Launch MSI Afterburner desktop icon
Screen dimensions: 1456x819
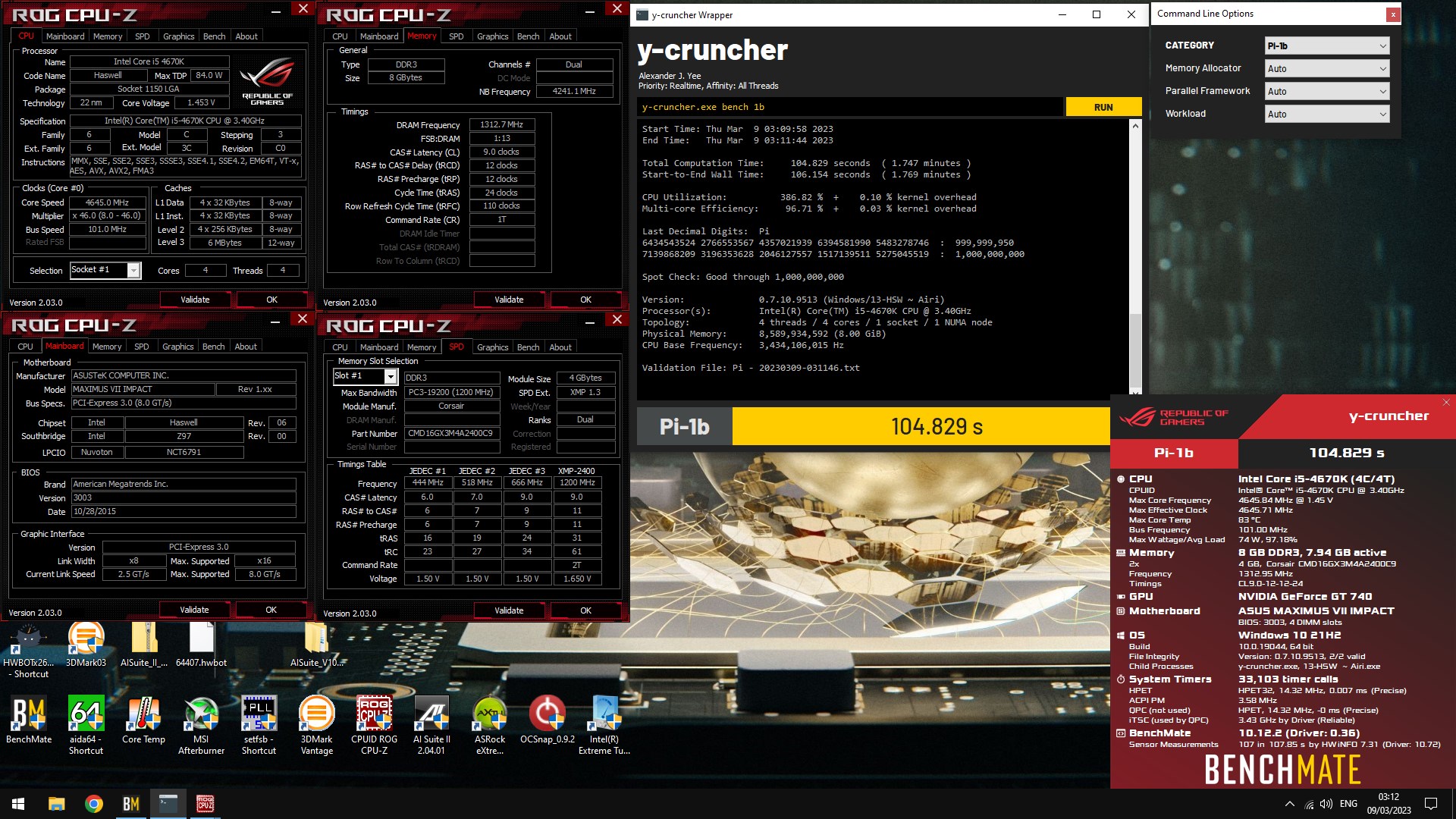click(201, 726)
